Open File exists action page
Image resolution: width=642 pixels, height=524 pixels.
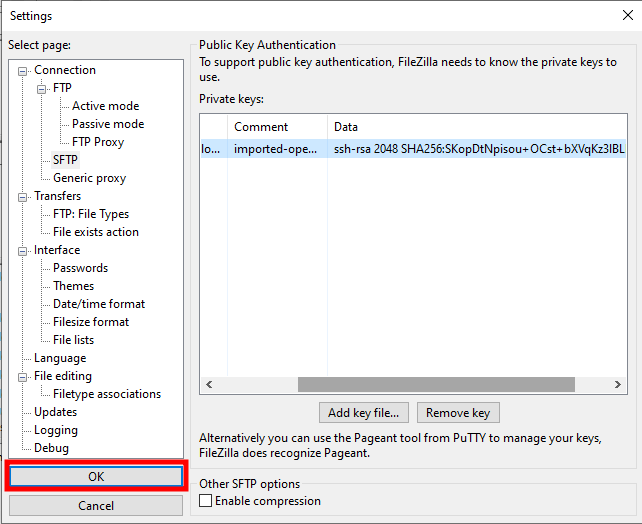pyautogui.click(x=96, y=232)
